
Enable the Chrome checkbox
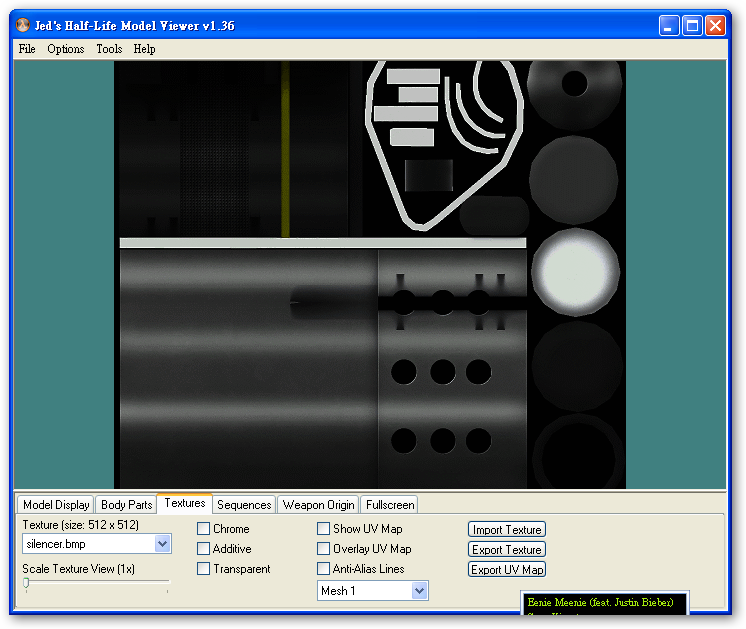coord(204,529)
